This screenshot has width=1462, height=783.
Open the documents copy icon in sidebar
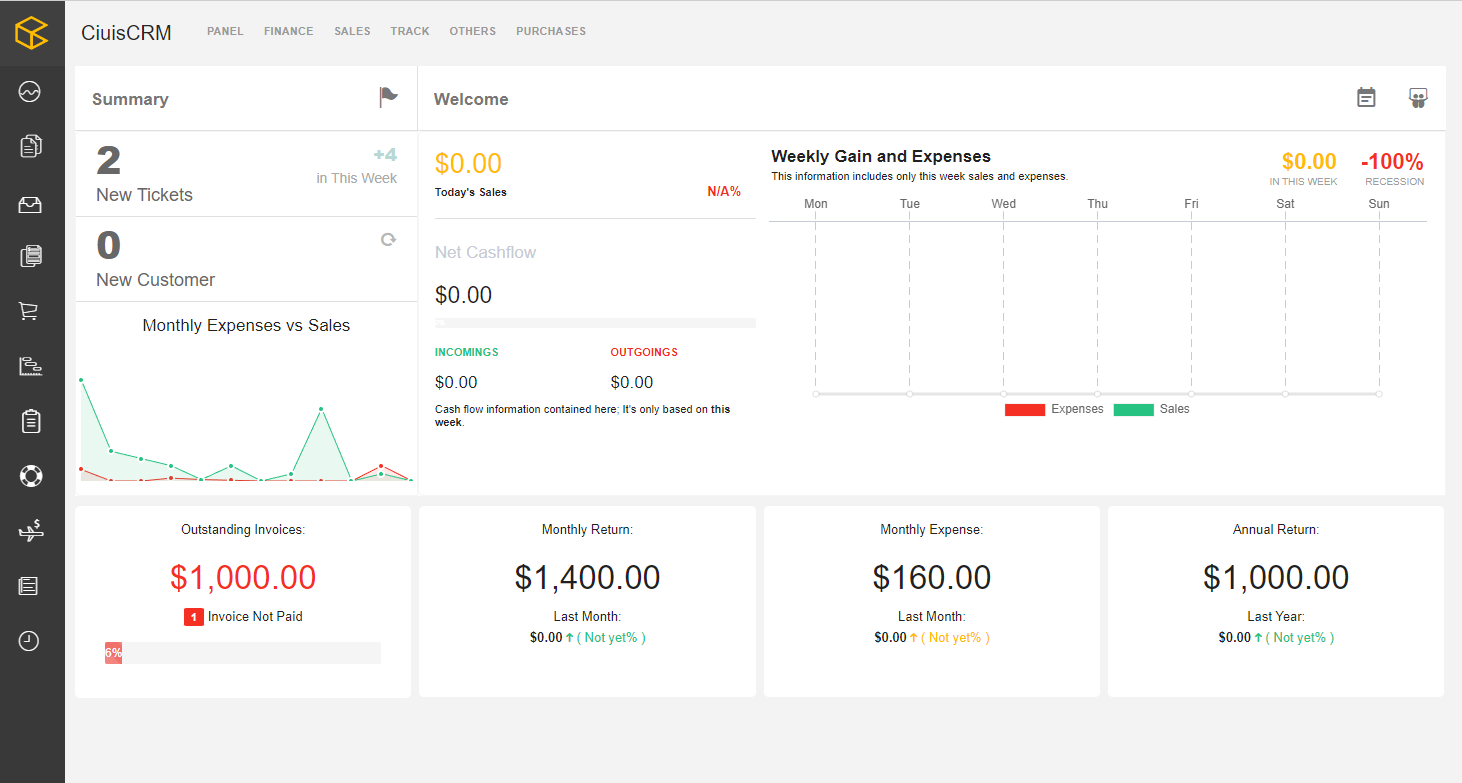coord(30,146)
